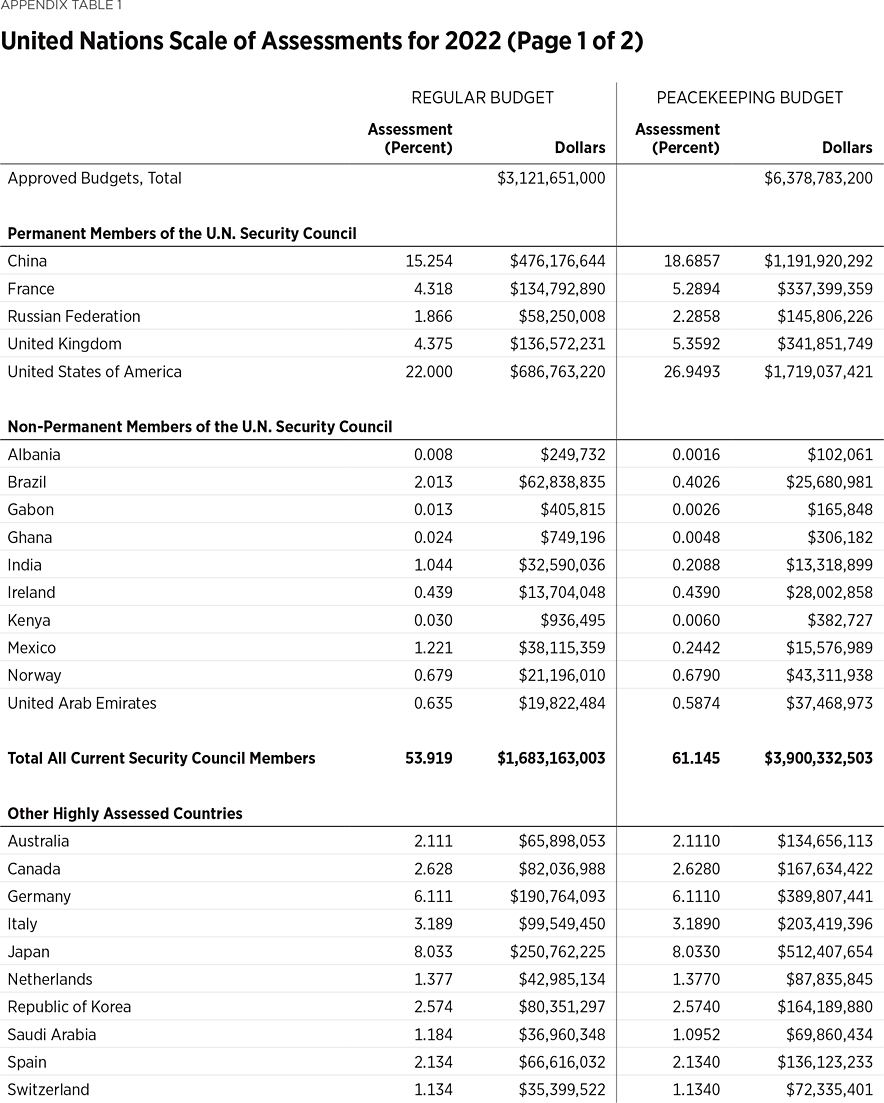Viewport: 884px width, 1103px height.
Task: Click the United Arab Emirates row label
Action: click(x=82, y=703)
